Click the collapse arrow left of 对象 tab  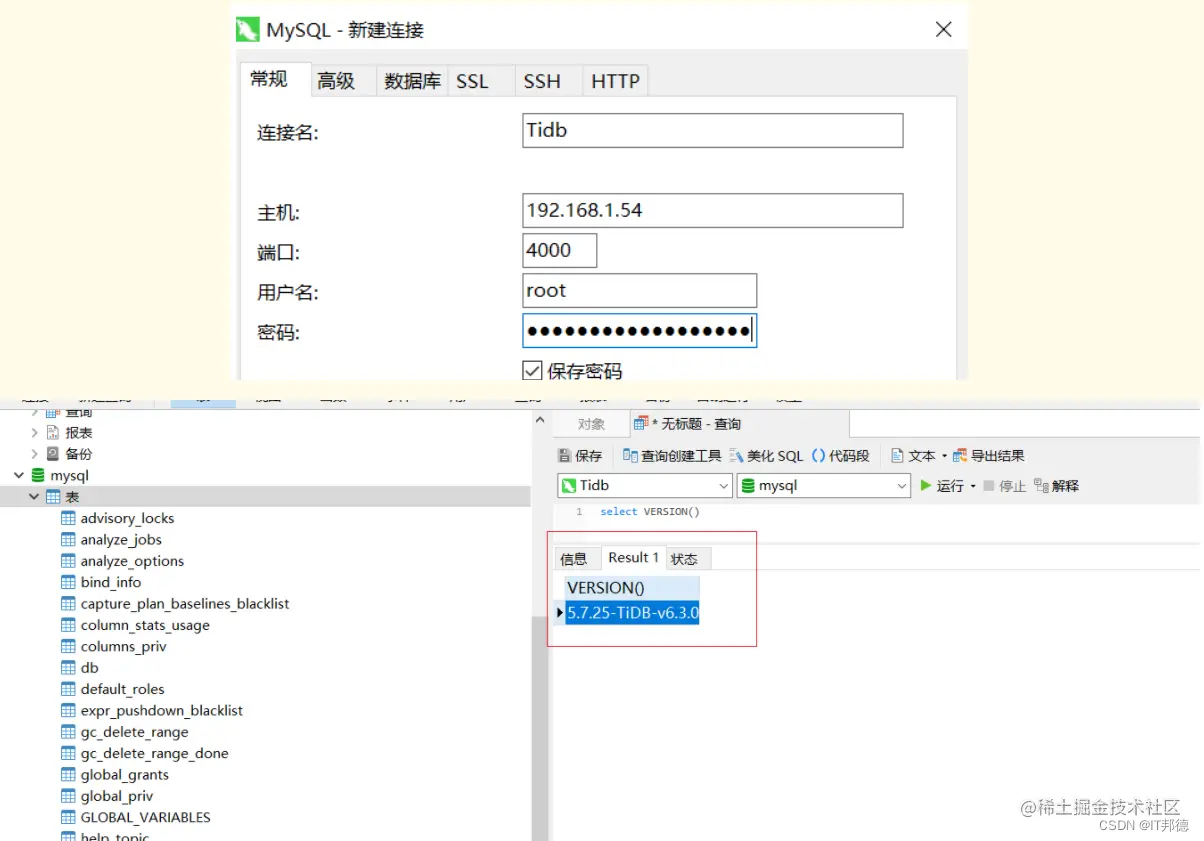click(540, 420)
